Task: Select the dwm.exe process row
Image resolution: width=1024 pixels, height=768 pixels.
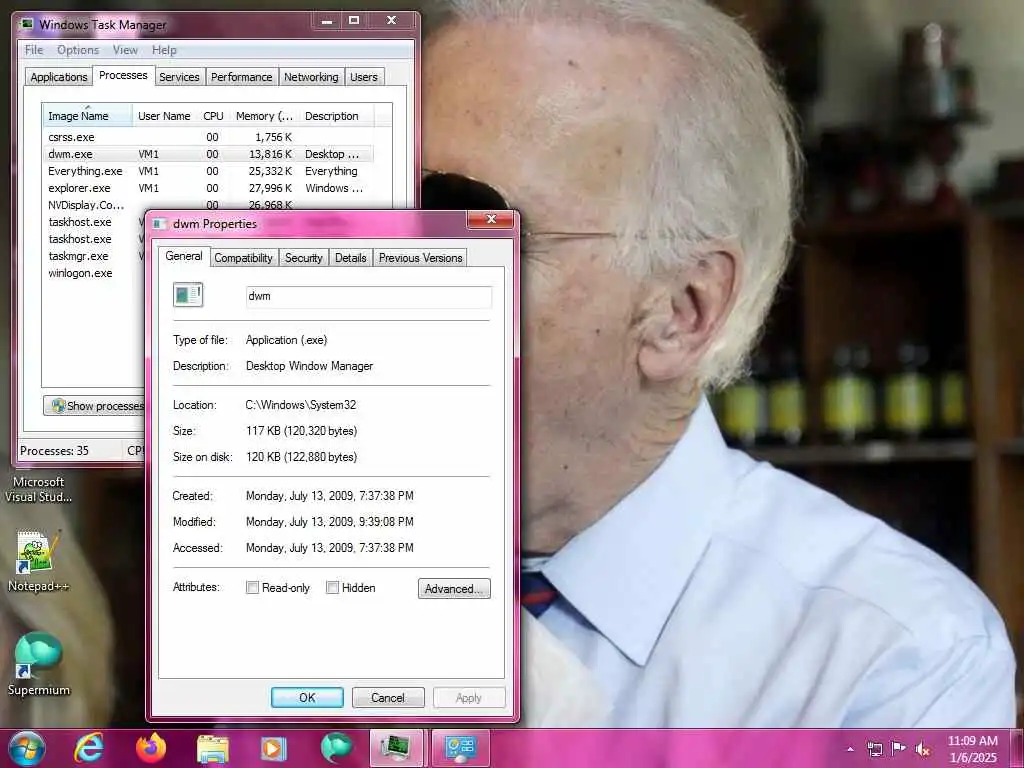Action: pyautogui.click(x=209, y=154)
